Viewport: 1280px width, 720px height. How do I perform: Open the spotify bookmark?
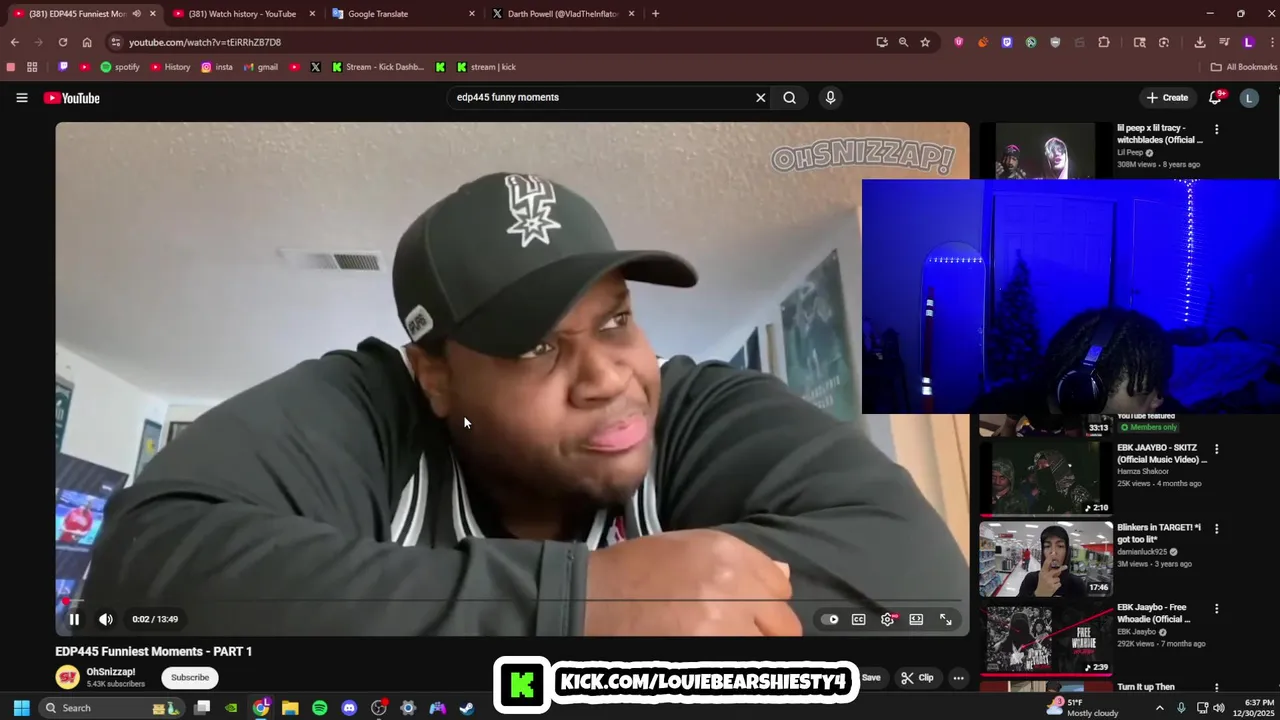pyautogui.click(x=120, y=67)
